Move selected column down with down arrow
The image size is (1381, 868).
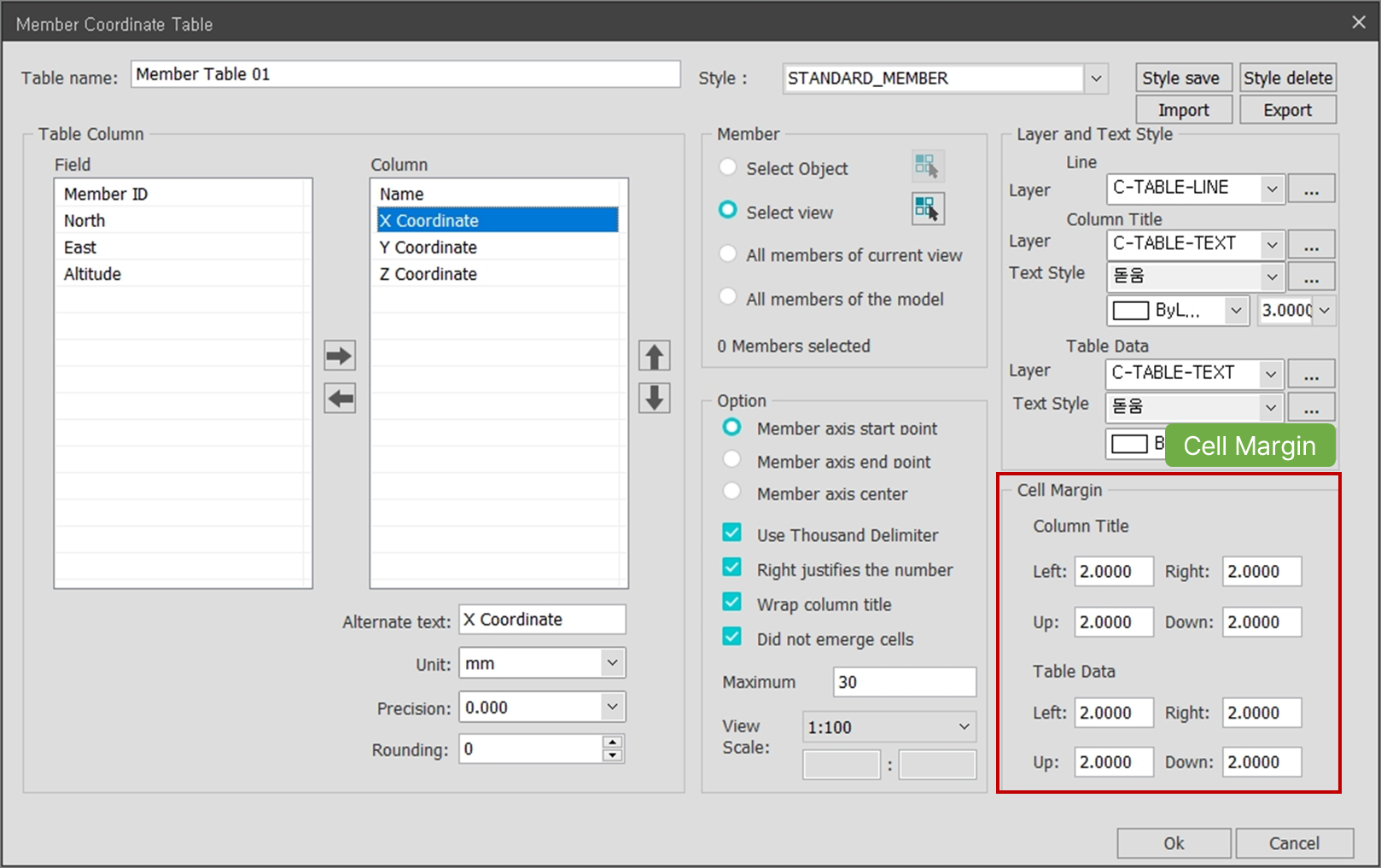tap(655, 398)
